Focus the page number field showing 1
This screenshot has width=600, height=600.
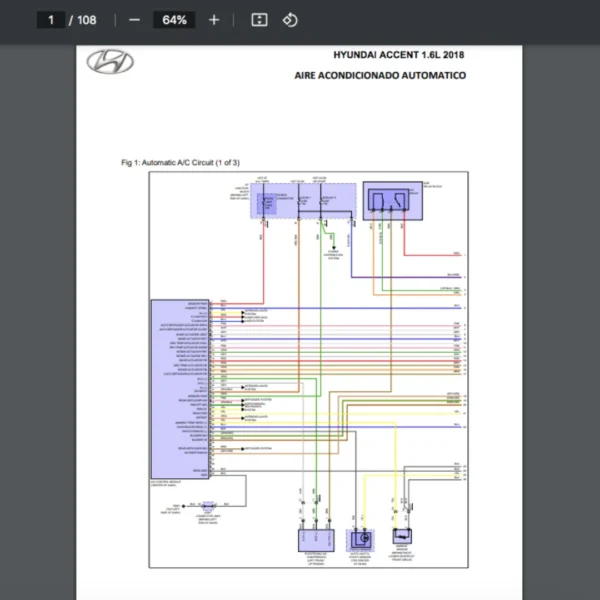(x=50, y=20)
